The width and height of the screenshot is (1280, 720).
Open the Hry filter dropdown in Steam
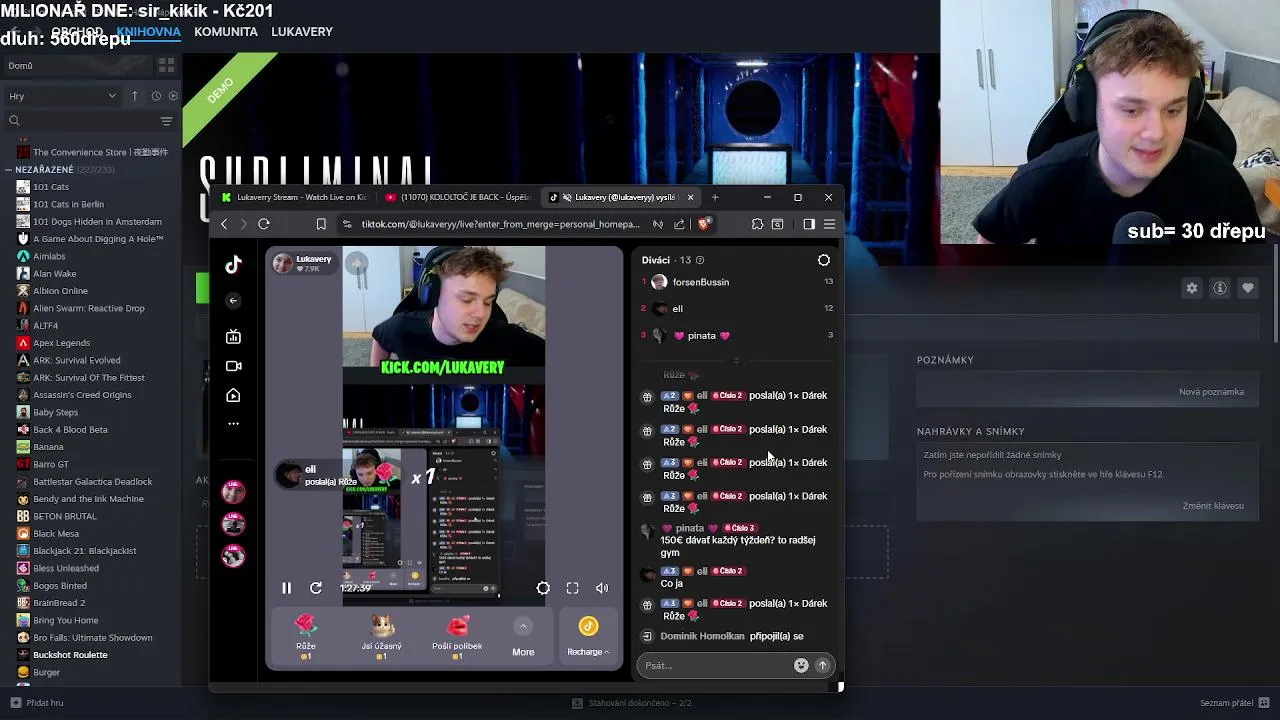click(x=62, y=96)
